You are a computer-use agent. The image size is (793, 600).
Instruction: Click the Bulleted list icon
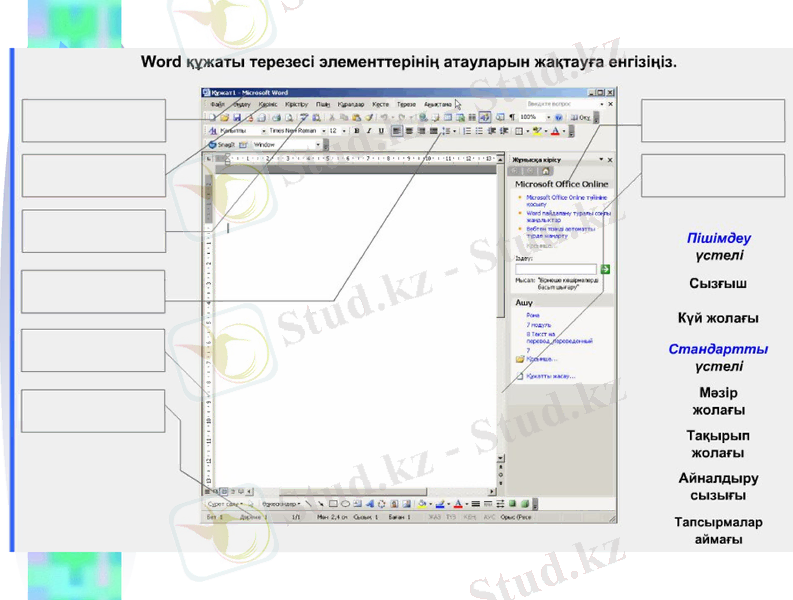[479, 131]
